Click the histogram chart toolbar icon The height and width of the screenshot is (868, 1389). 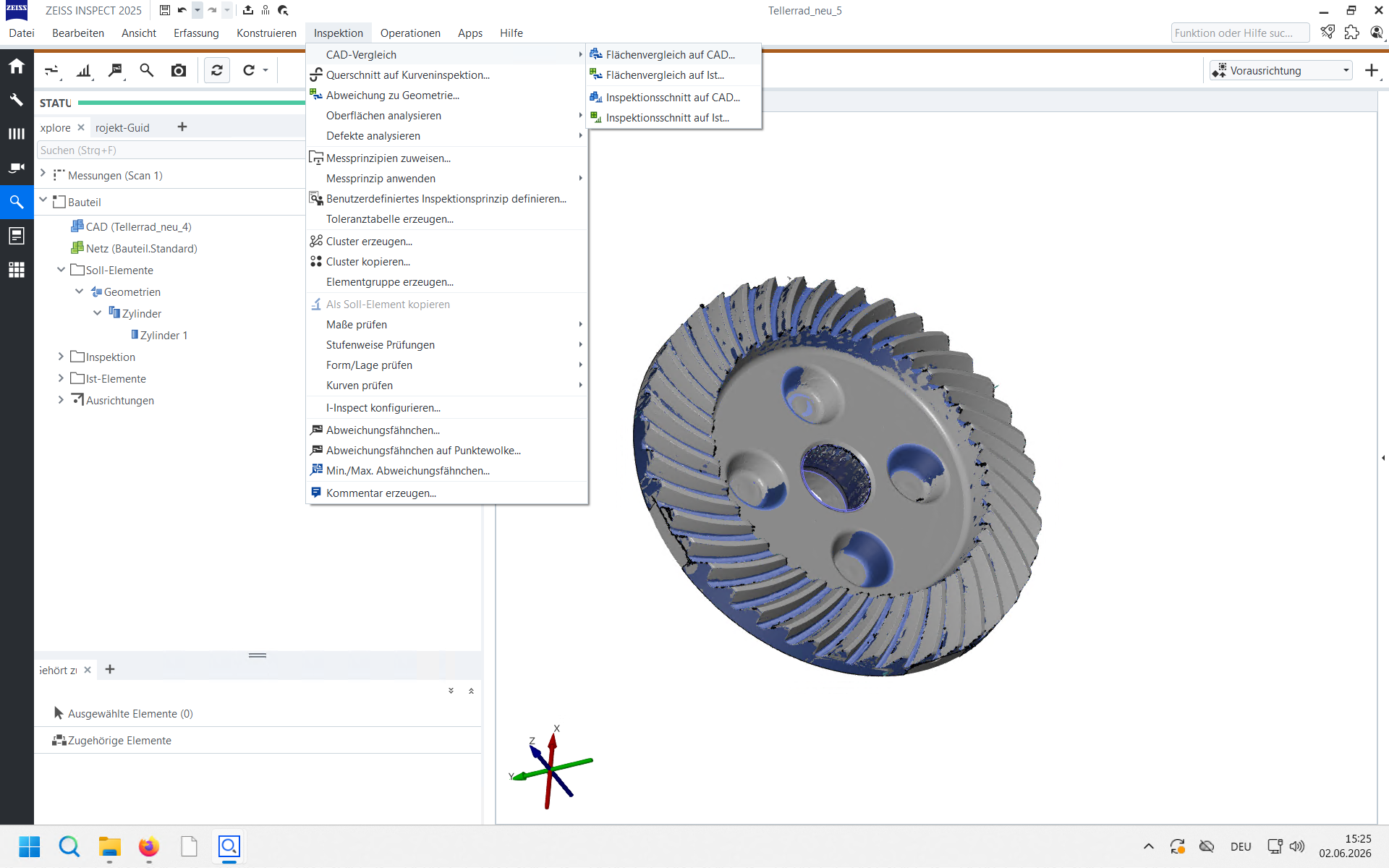(85, 70)
